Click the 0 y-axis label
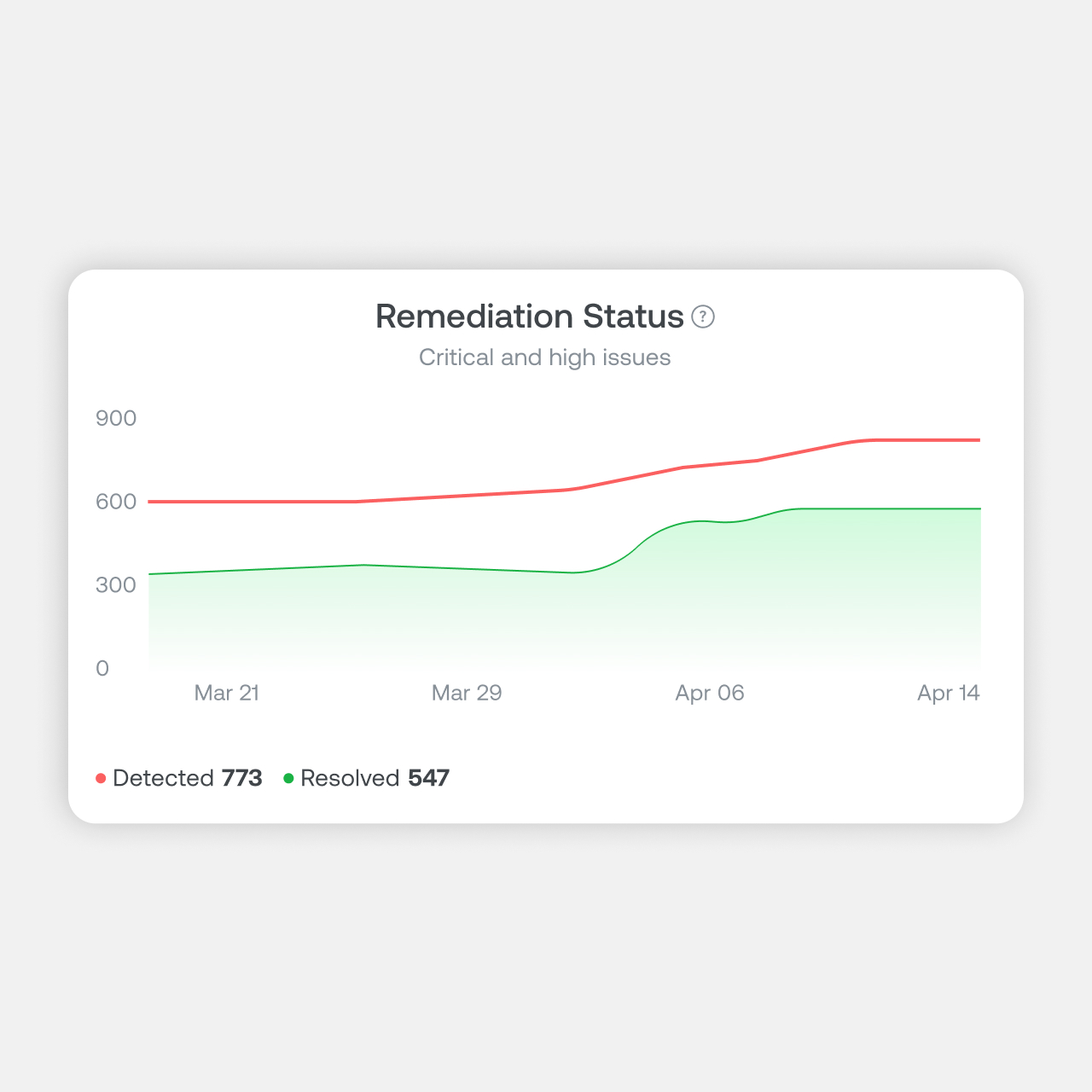The height and width of the screenshot is (1092, 1092). click(102, 669)
